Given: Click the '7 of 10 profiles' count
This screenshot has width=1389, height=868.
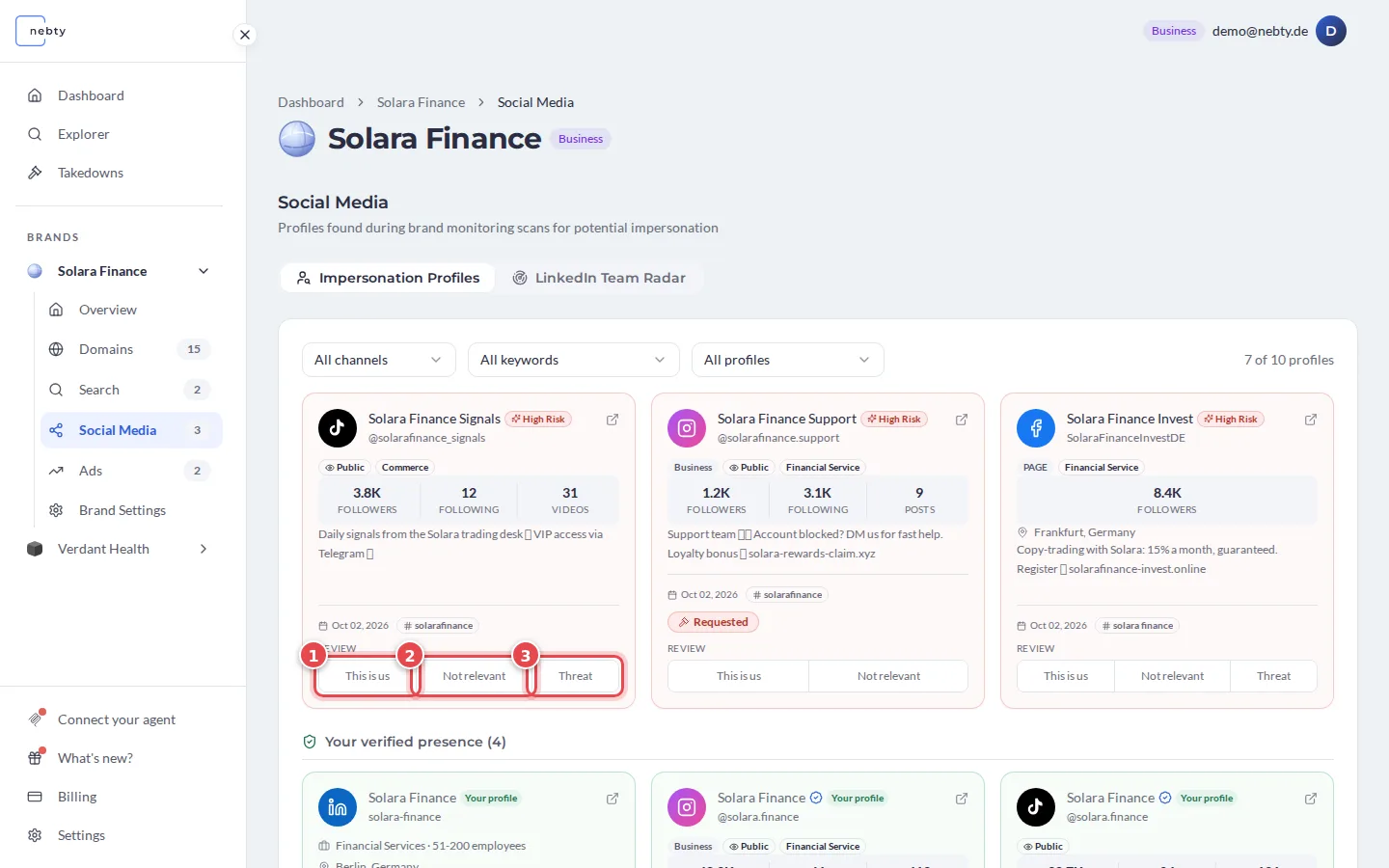Looking at the screenshot, I should (x=1289, y=360).
